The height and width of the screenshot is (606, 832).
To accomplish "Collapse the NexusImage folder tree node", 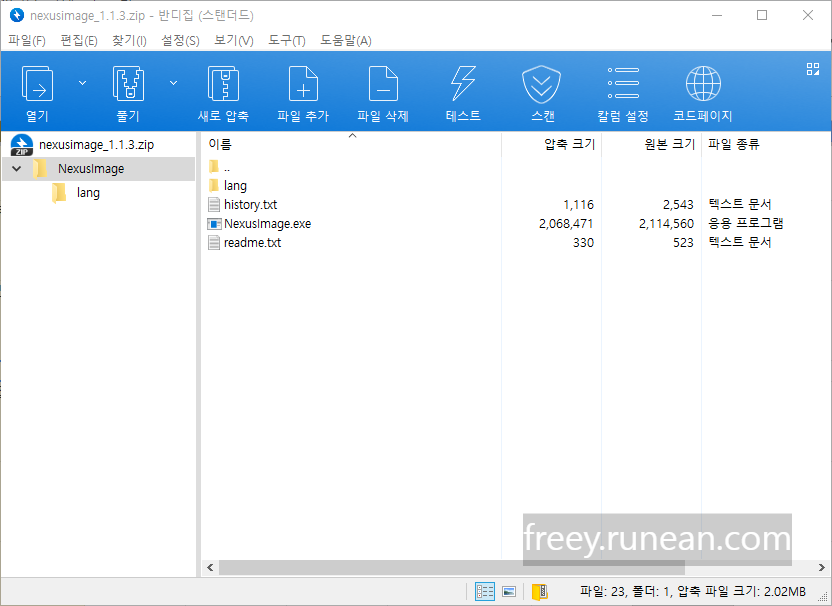I will (x=16, y=169).
